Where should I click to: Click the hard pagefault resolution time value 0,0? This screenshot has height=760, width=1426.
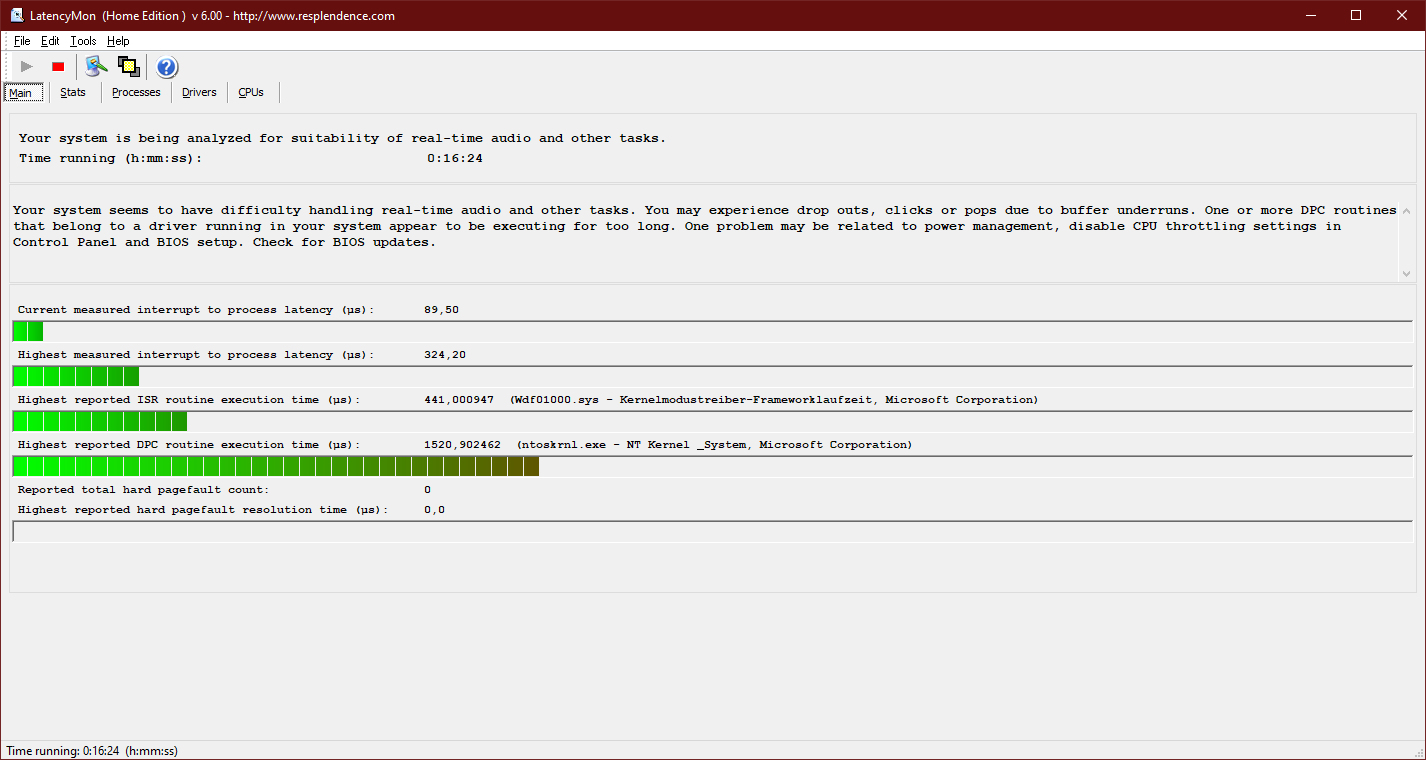(434, 510)
